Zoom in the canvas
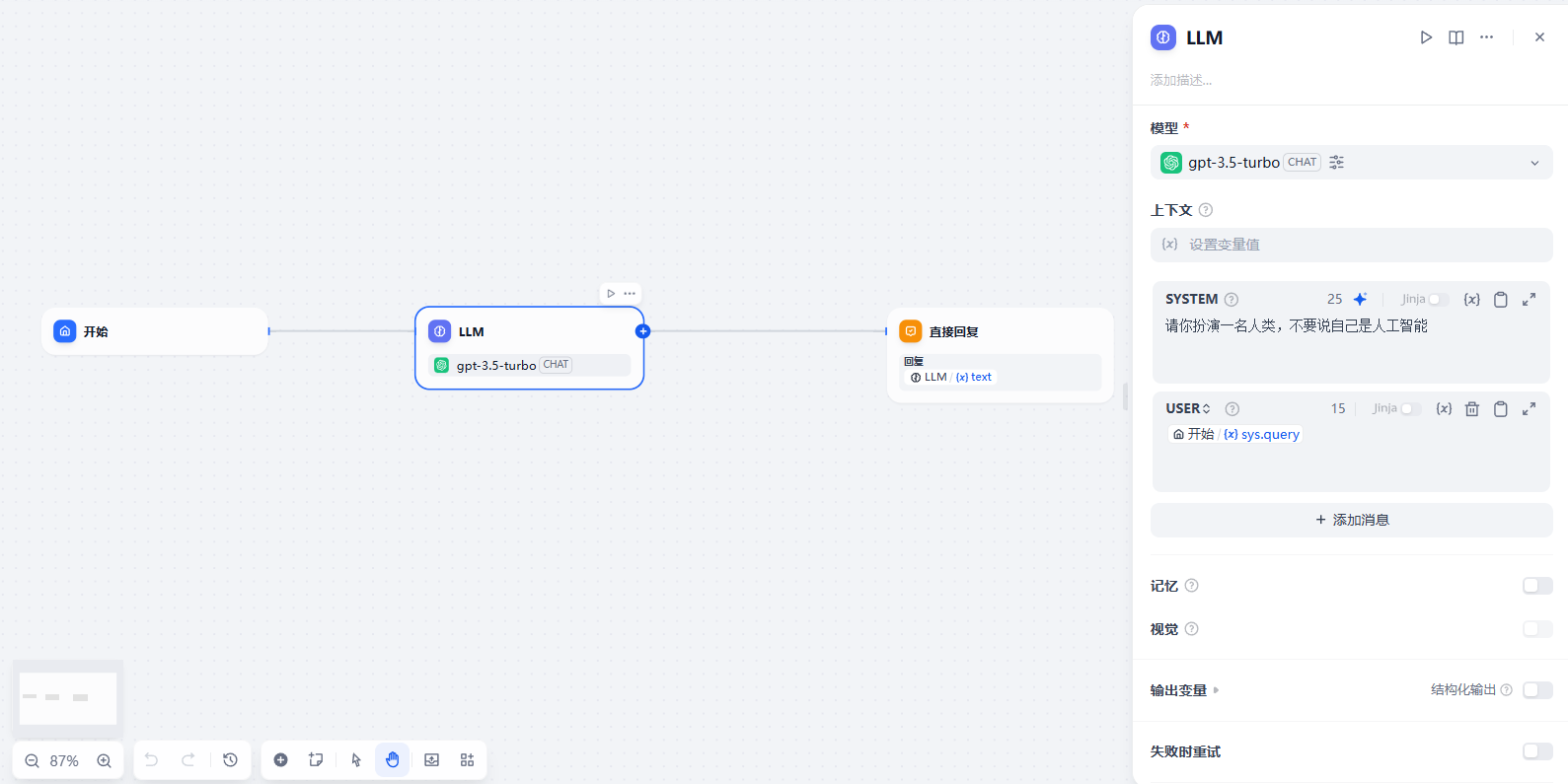The width and height of the screenshot is (1568, 784). (x=104, y=760)
